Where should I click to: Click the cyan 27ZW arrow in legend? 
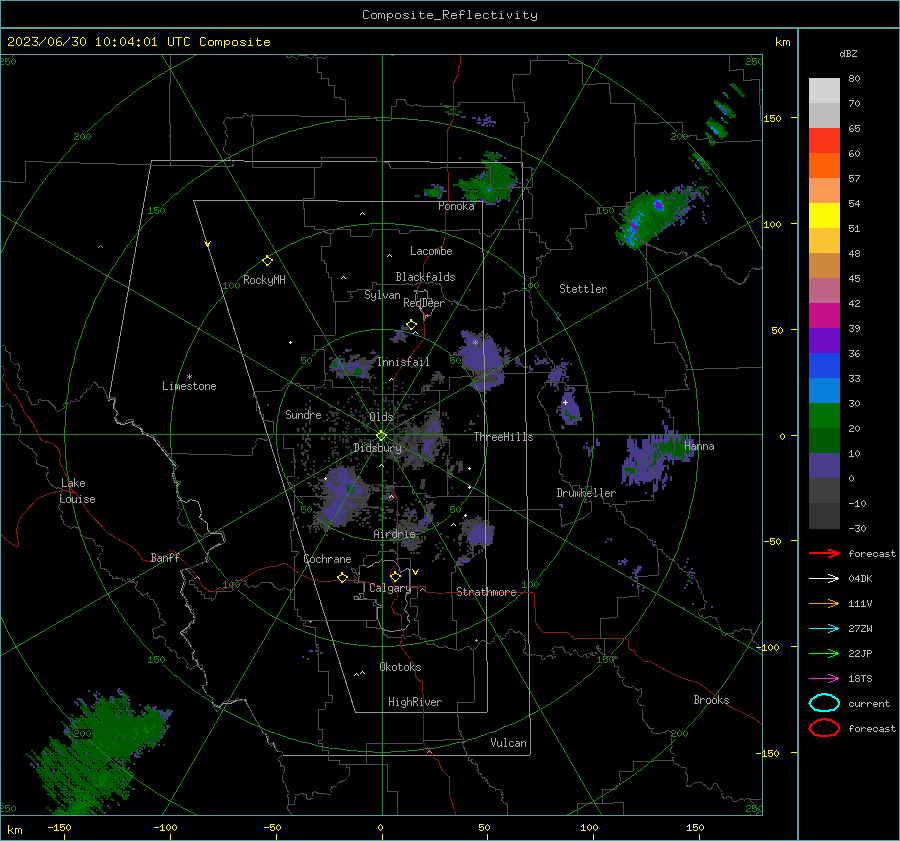click(824, 629)
